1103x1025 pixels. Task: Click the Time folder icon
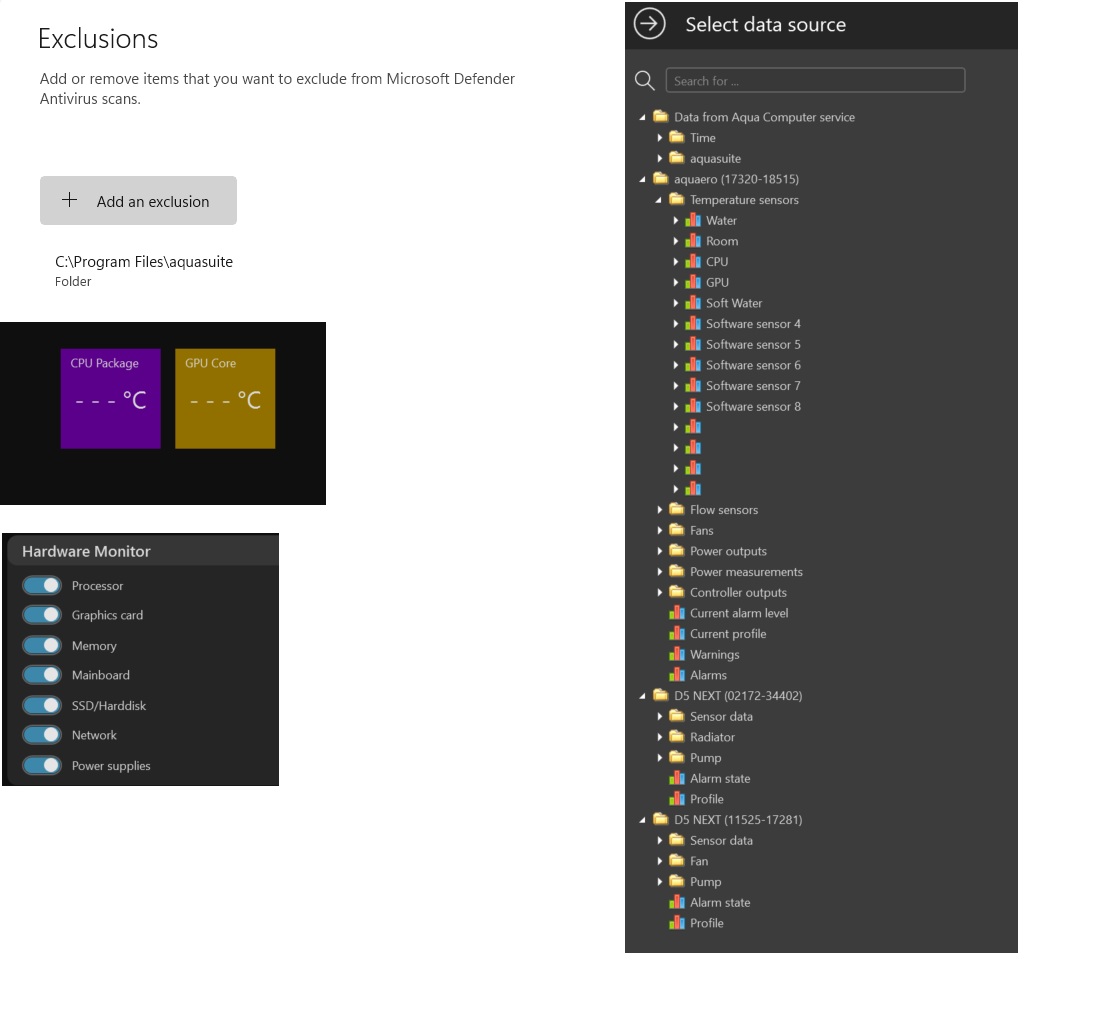coord(677,137)
